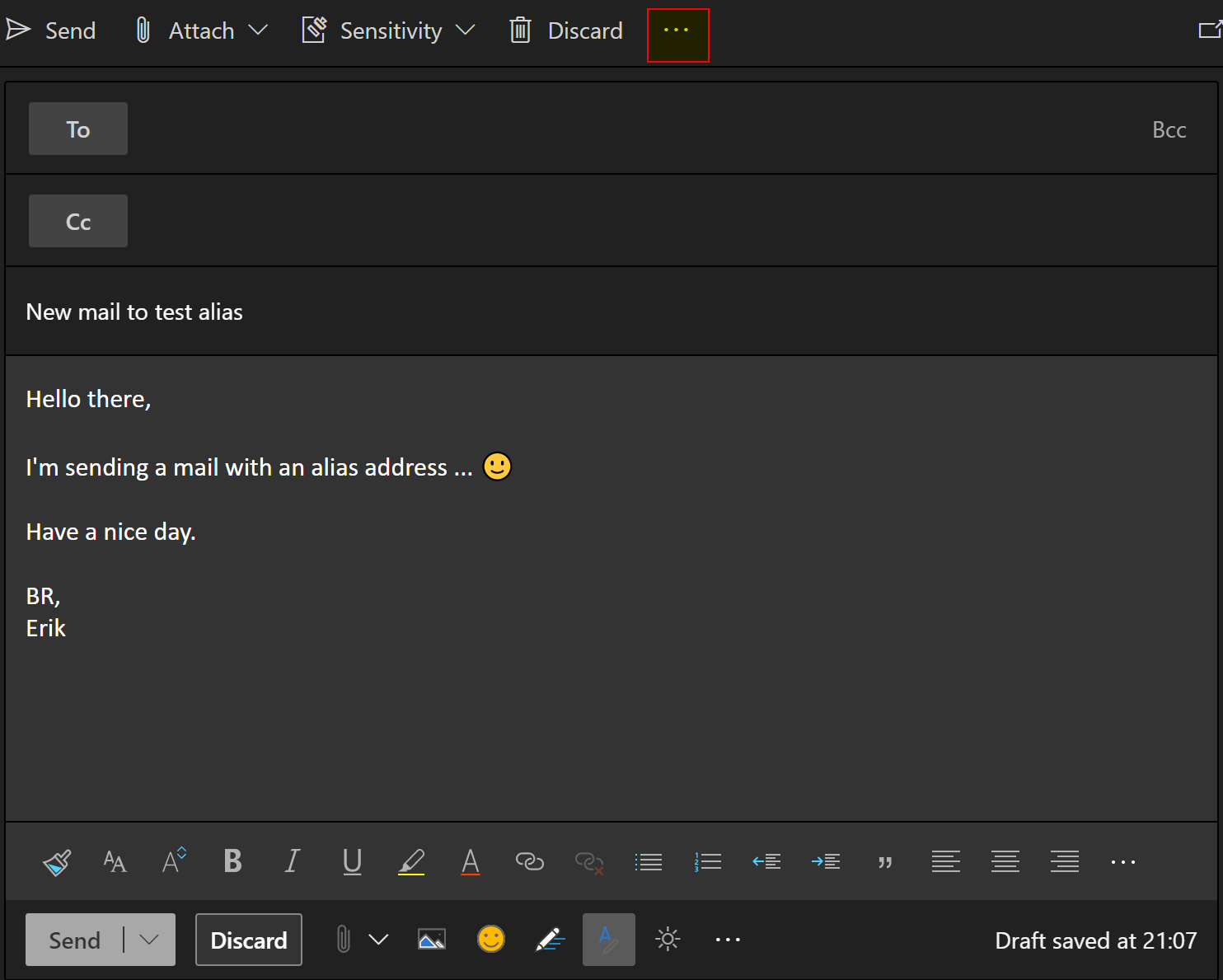Open the send options arrow beside the bottom Send button
Image resolution: width=1223 pixels, height=980 pixels.
pos(149,940)
